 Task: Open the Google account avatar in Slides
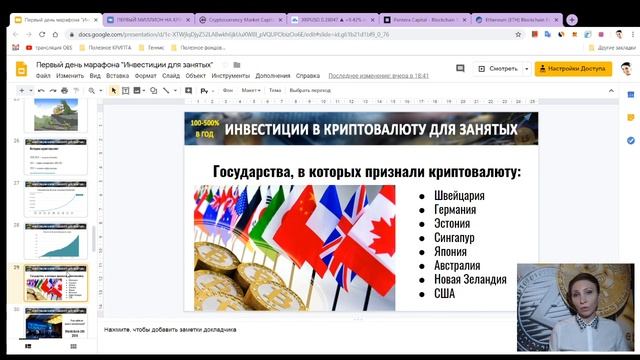(626, 69)
